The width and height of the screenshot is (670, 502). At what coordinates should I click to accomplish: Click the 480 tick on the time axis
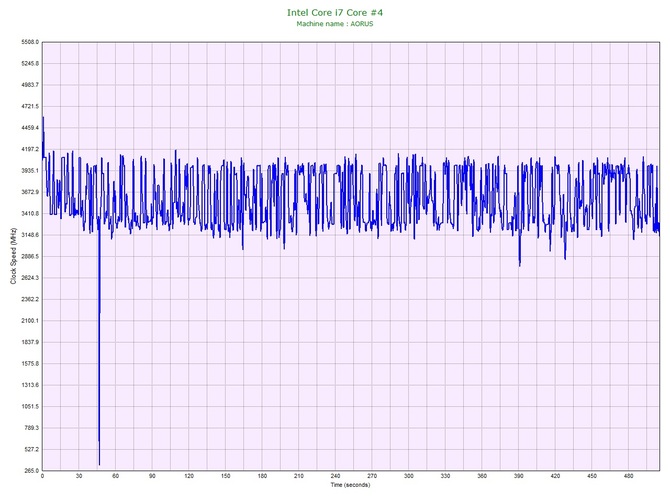tap(629, 476)
